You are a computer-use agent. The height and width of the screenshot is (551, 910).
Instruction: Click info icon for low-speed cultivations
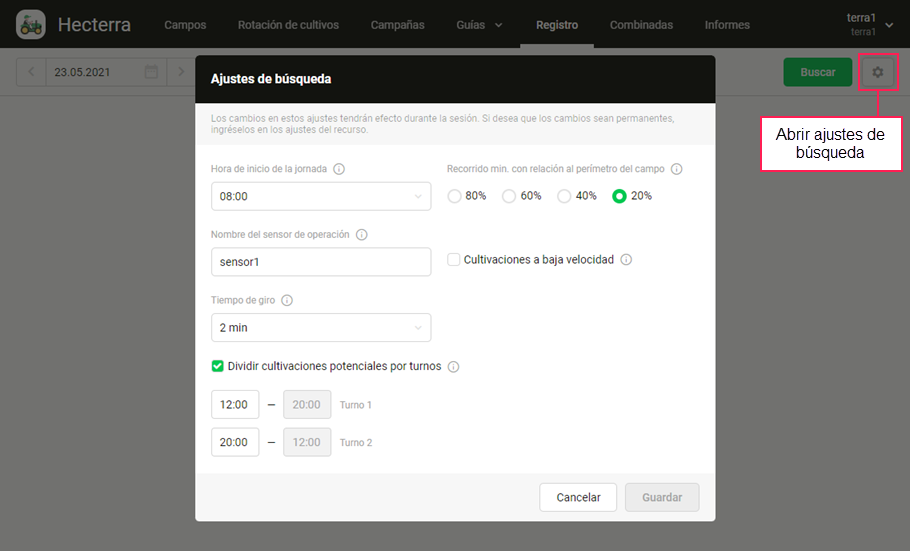(626, 260)
